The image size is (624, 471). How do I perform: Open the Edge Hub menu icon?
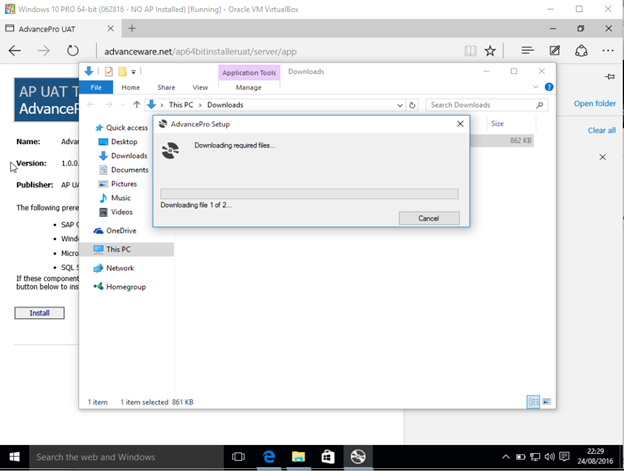[527, 50]
